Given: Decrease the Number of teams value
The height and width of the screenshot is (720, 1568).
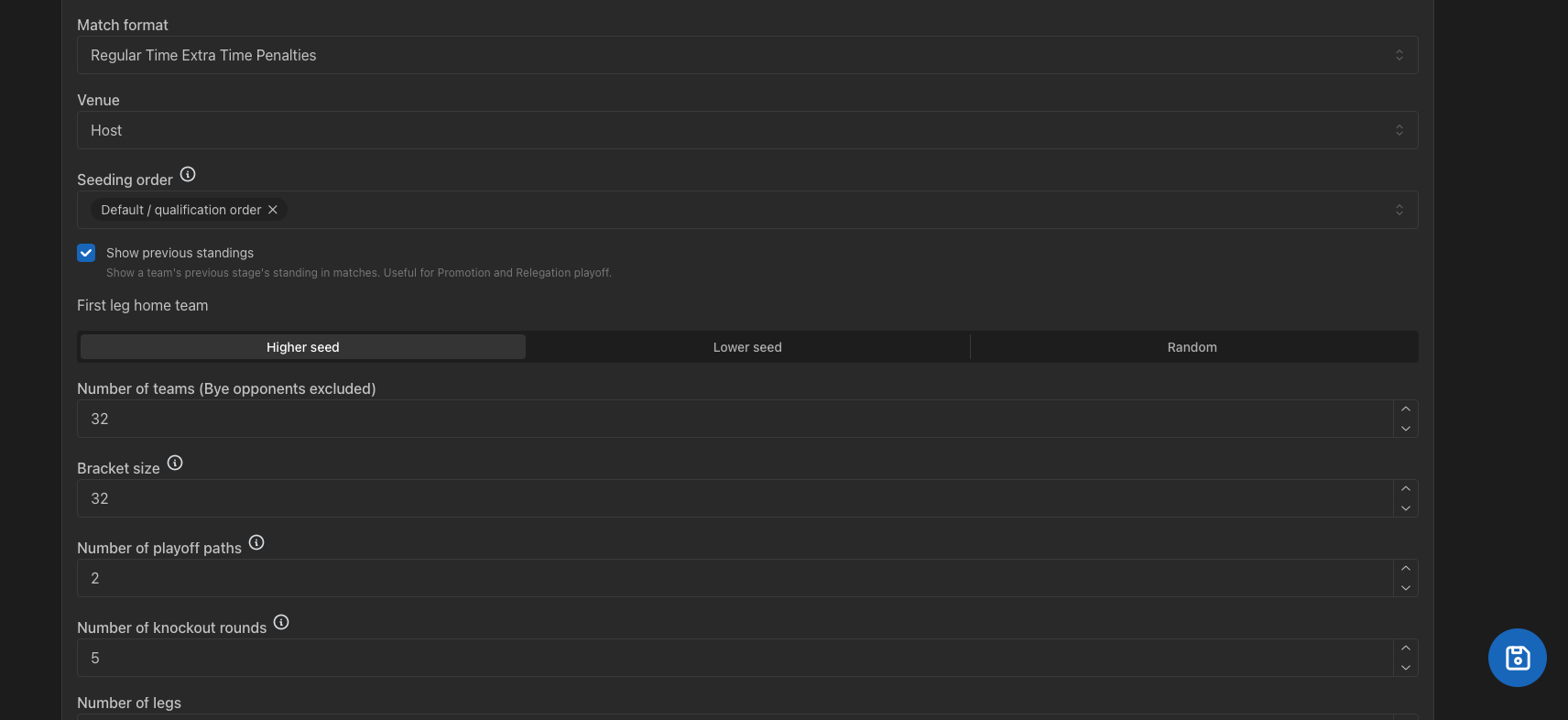Looking at the screenshot, I should 1405,429.
